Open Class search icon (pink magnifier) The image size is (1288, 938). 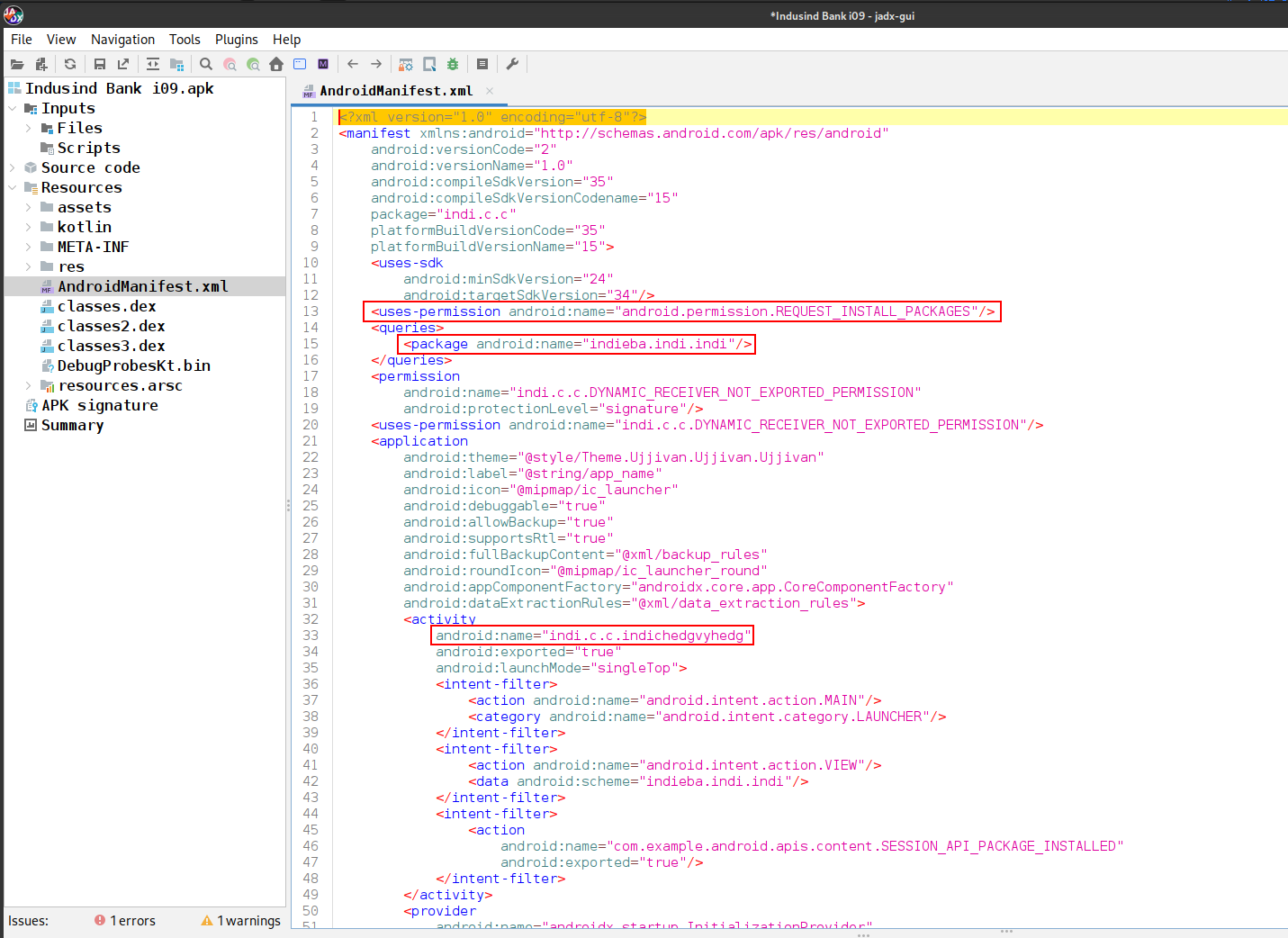pos(230,64)
